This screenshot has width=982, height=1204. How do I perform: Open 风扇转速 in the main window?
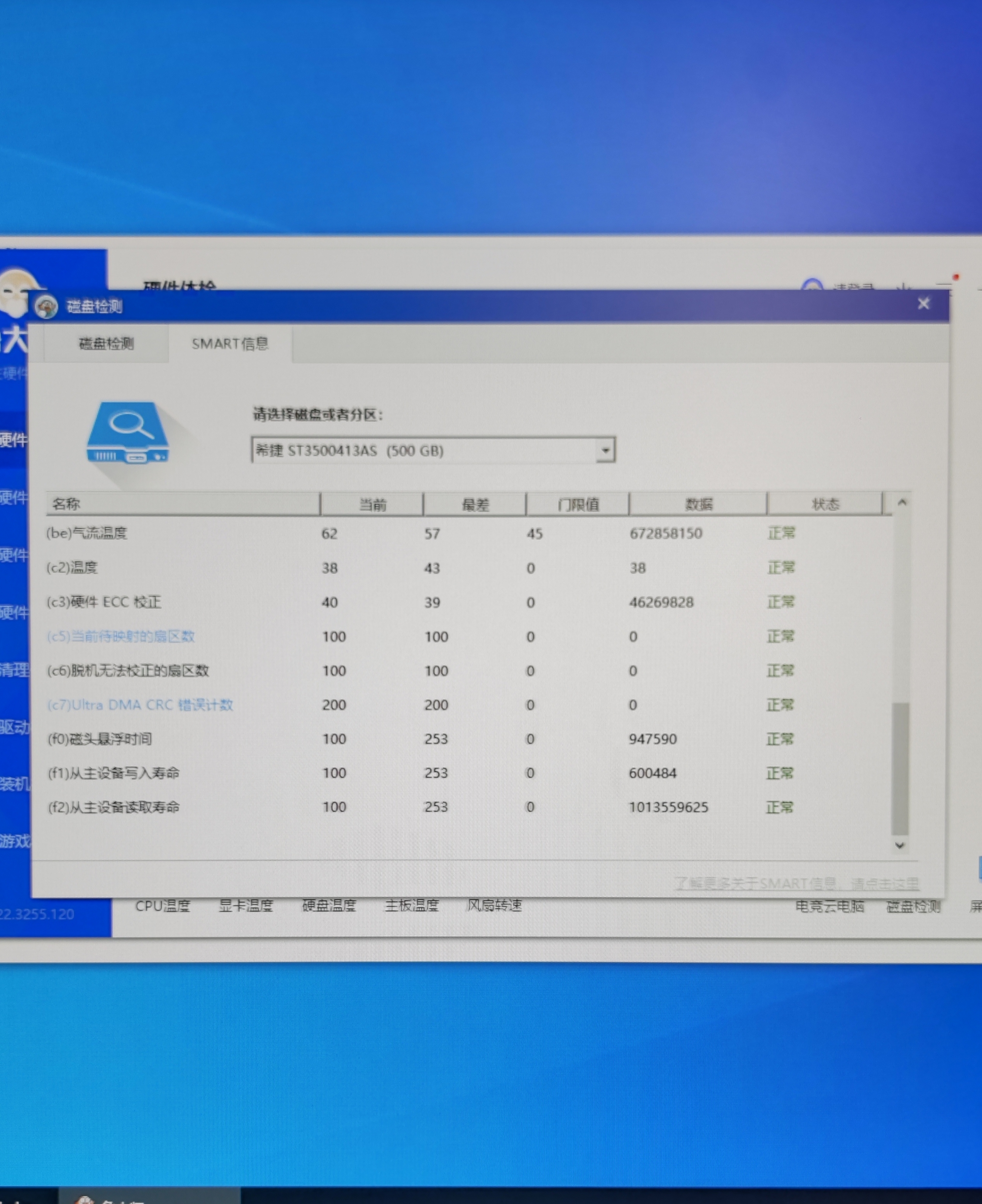tap(494, 906)
